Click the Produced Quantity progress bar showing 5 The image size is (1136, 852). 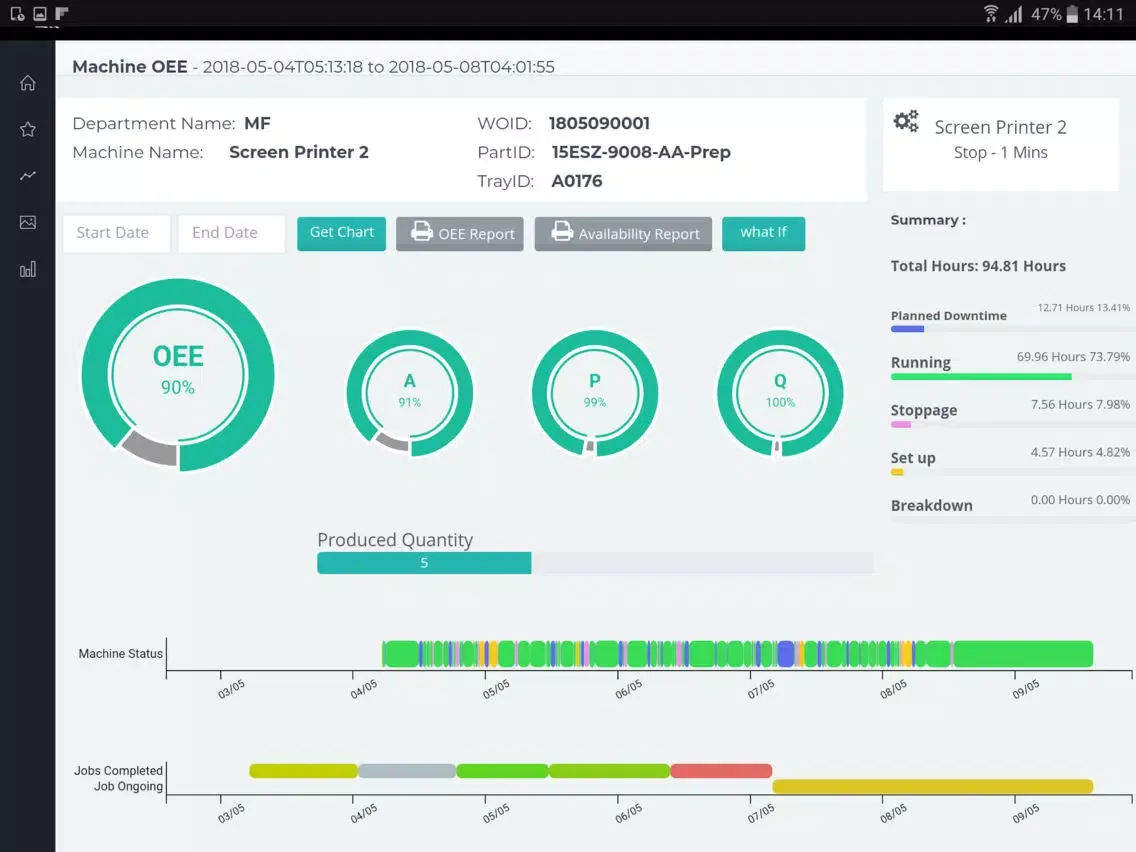point(424,563)
